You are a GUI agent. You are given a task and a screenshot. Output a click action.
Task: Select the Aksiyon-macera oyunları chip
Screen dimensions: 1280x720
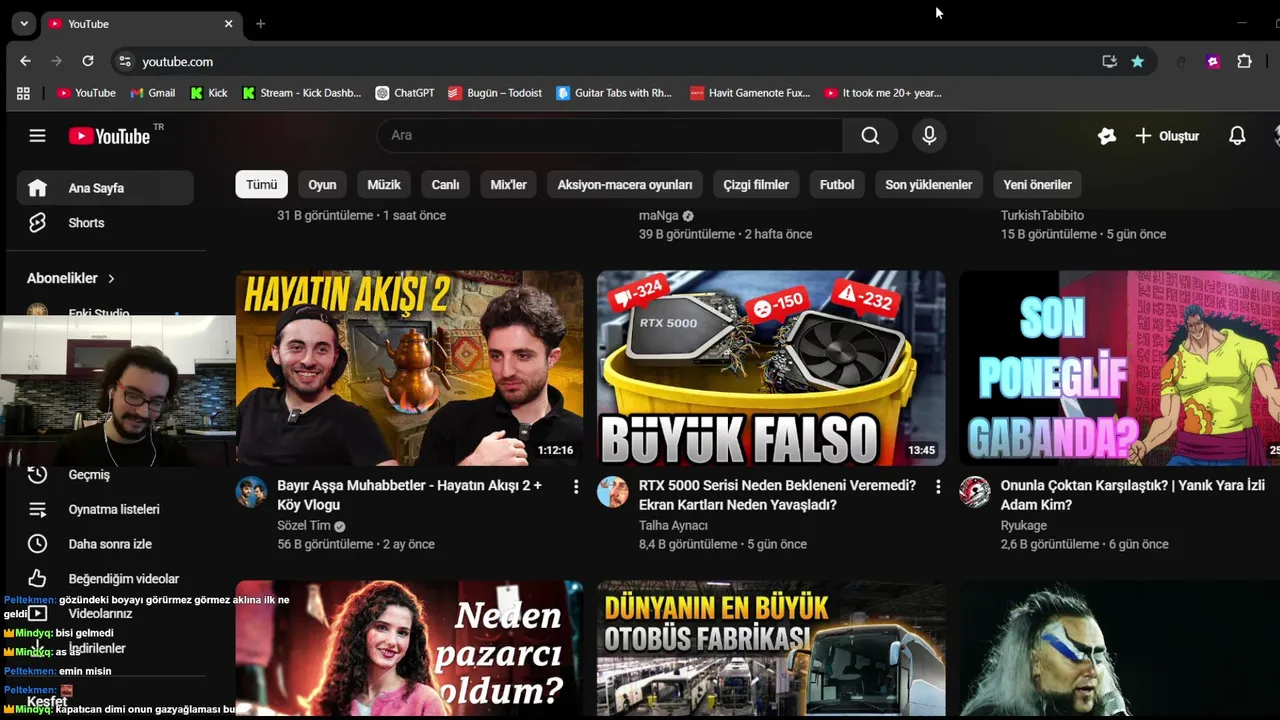tap(625, 185)
